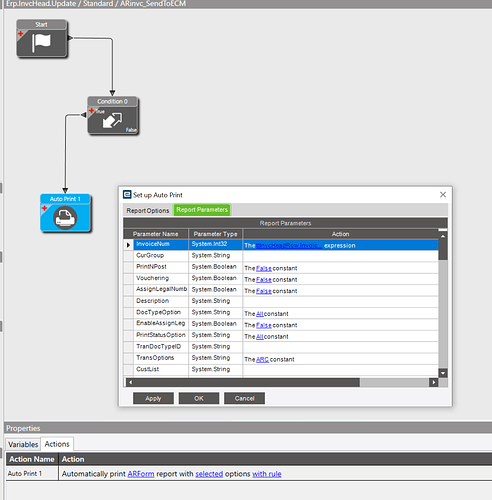Click the red plus on Auto Print node
This screenshot has width=492, height=500.
44,208
